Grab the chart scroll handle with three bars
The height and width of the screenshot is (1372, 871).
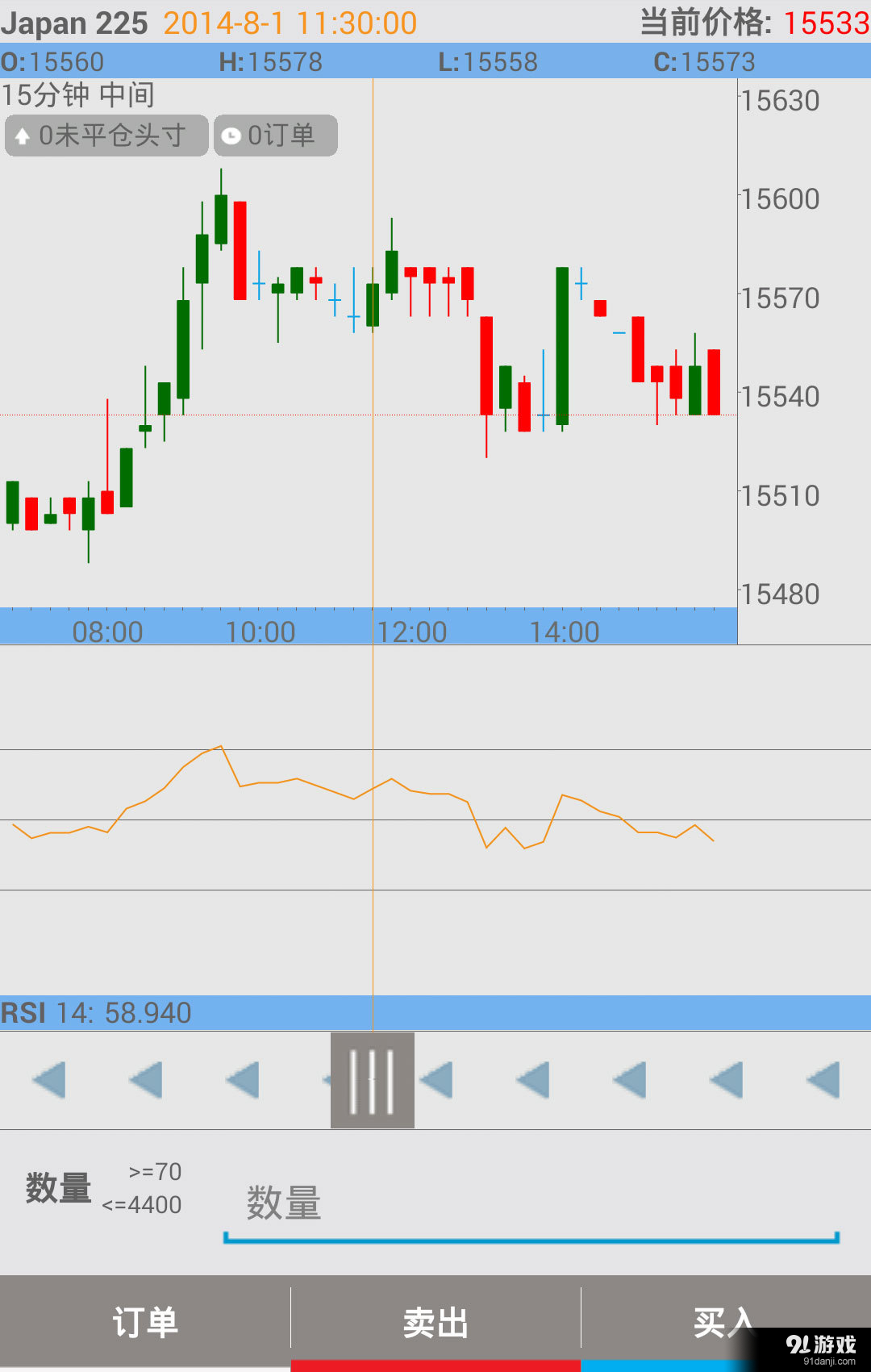coord(373,1080)
